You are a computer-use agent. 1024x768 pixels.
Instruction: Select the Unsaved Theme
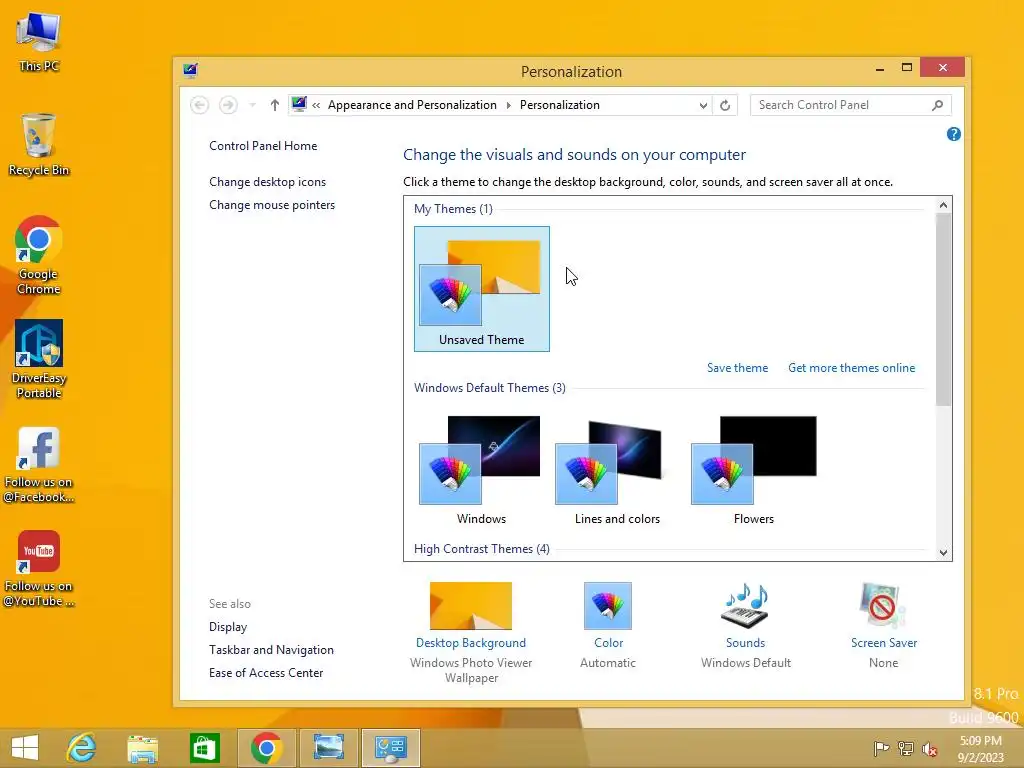pos(481,289)
